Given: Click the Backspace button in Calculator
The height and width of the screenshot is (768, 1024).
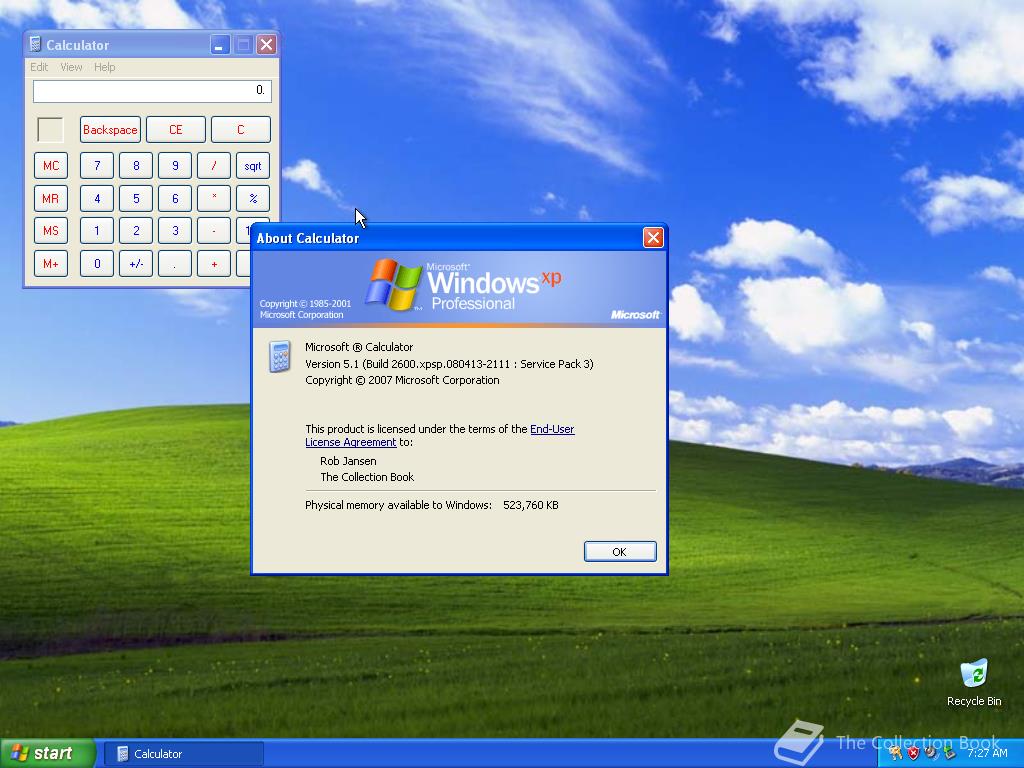Looking at the screenshot, I should (x=110, y=129).
